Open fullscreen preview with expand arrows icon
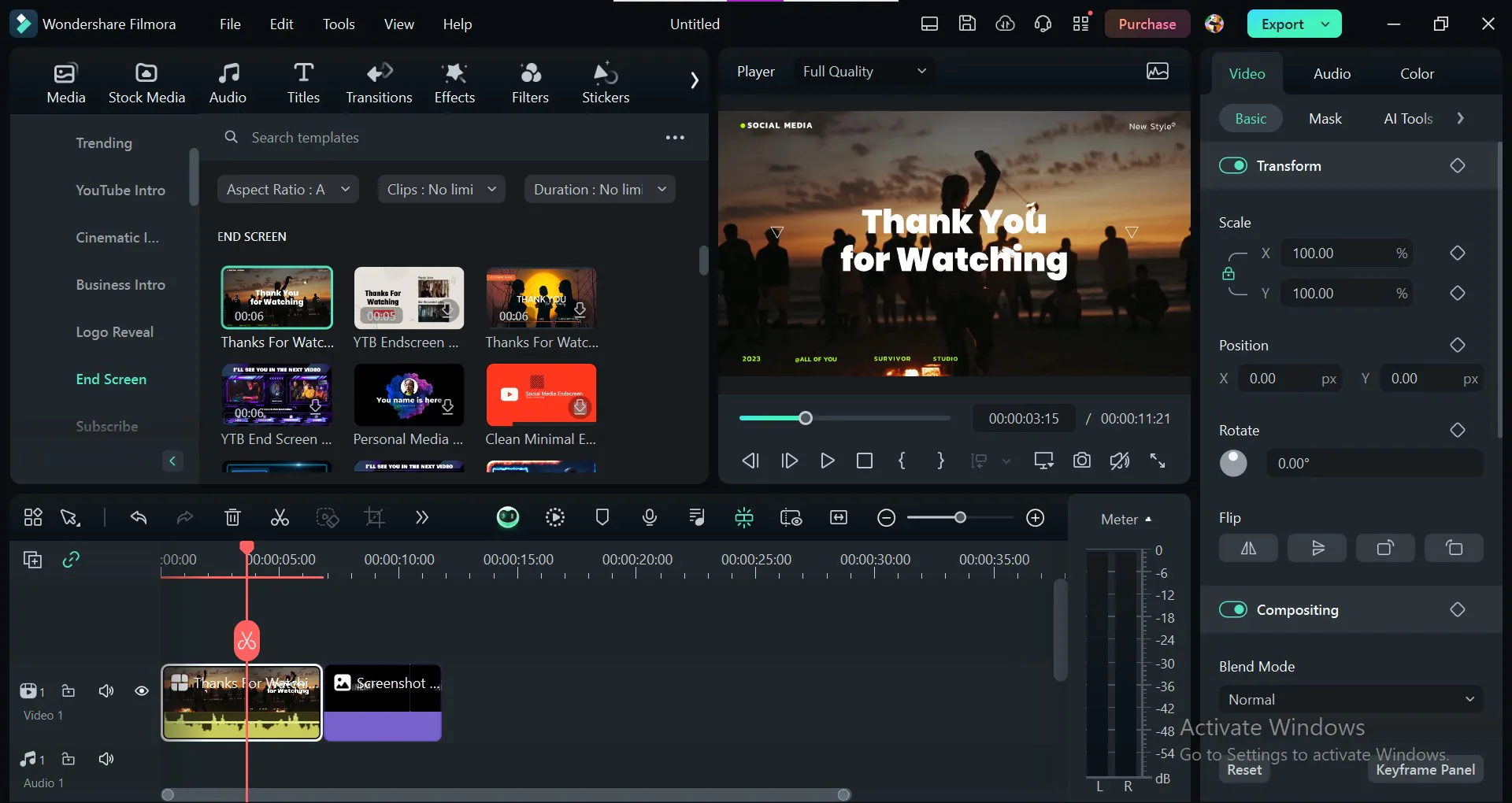This screenshot has width=1512, height=803. click(1158, 461)
